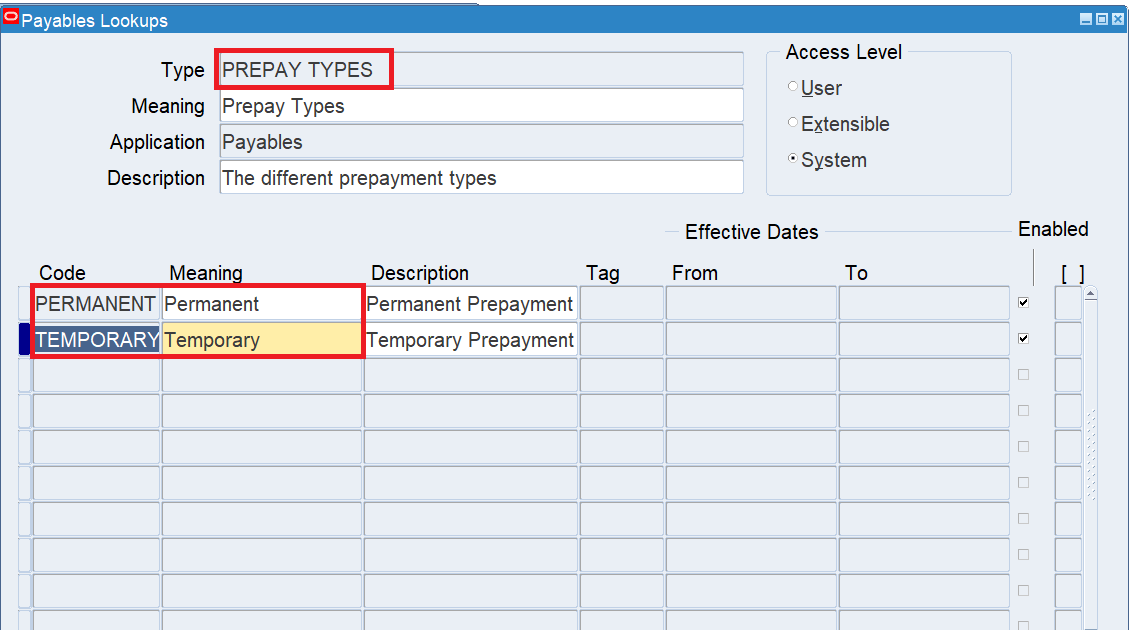Disable the Enabled checkbox for PERMANENT
Image resolution: width=1129 pixels, height=630 pixels.
(x=1023, y=302)
